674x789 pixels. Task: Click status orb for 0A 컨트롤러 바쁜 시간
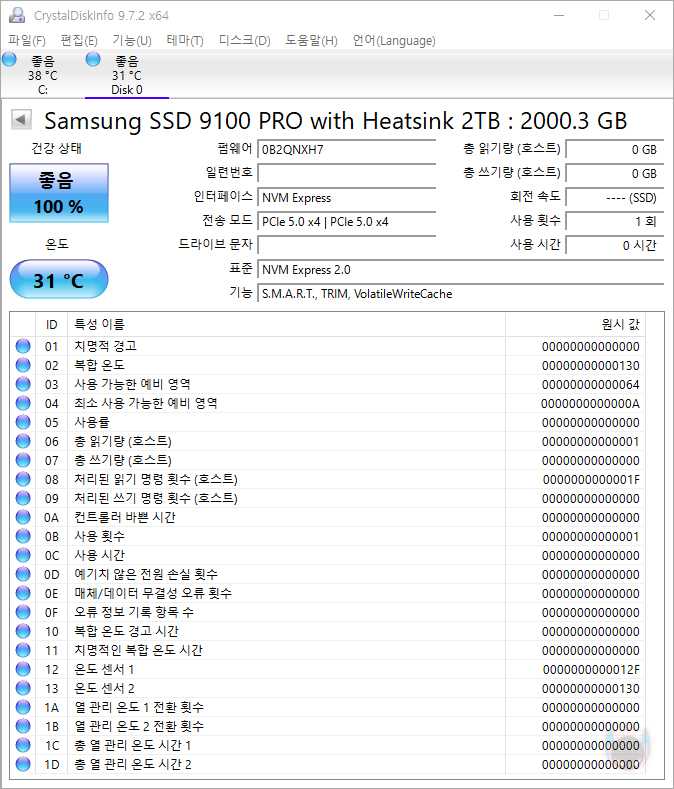23,517
